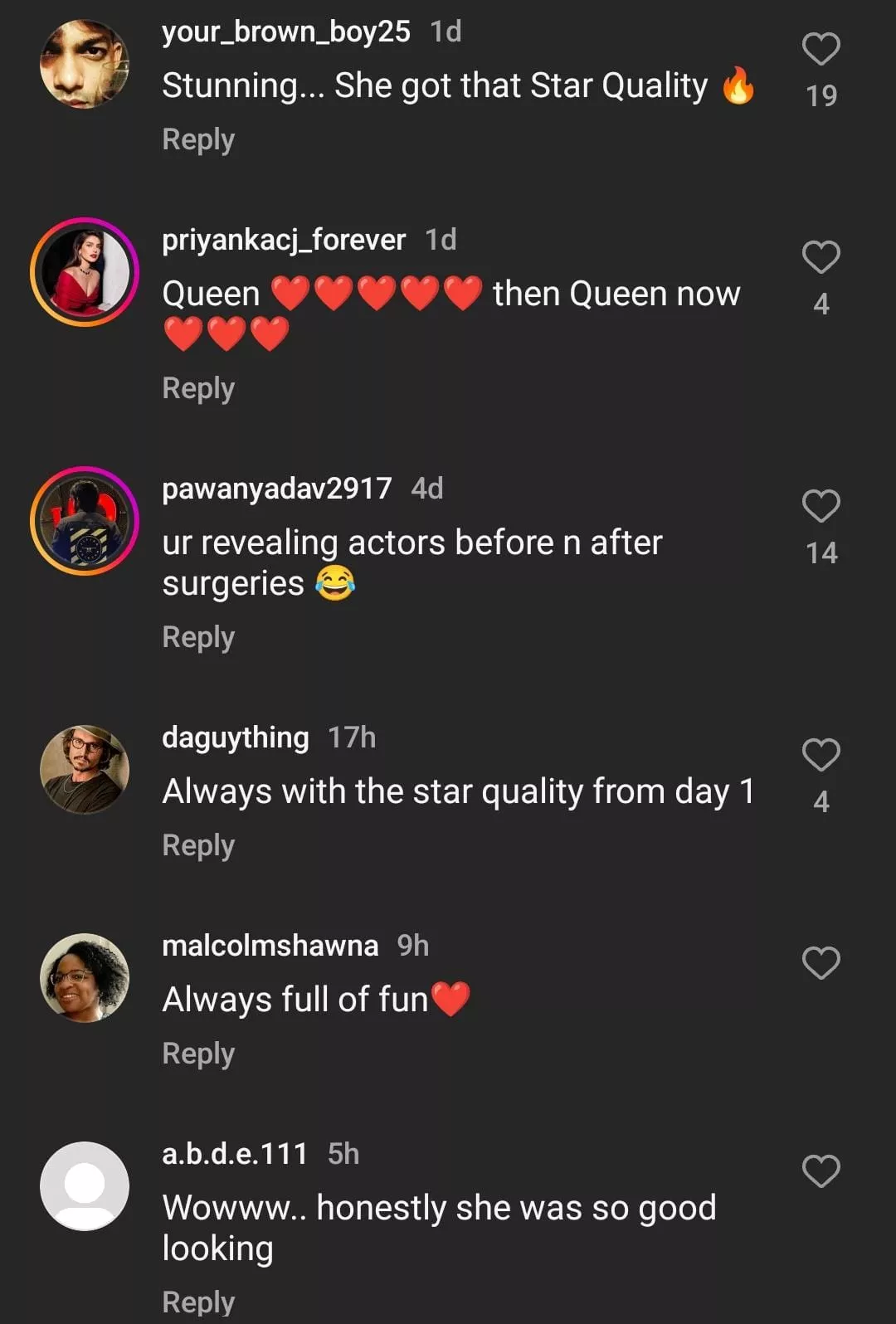Like daguything's star quality comment
This screenshot has height=1324, width=896.
(821, 755)
